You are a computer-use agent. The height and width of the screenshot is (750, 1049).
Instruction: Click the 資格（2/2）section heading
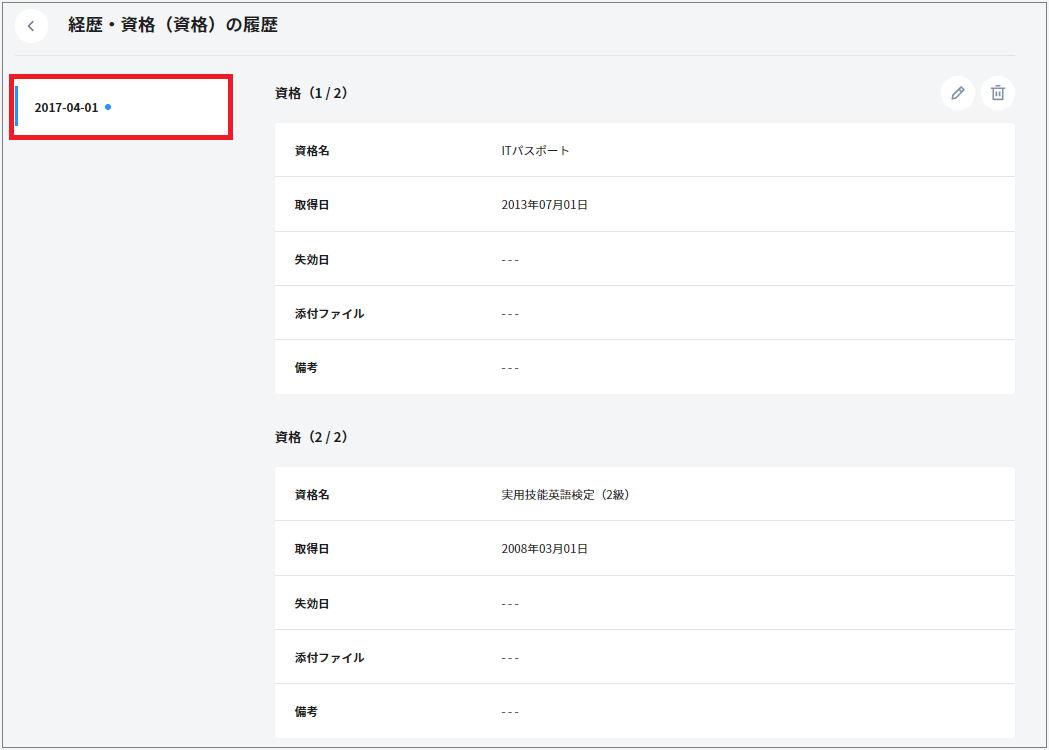[311, 437]
